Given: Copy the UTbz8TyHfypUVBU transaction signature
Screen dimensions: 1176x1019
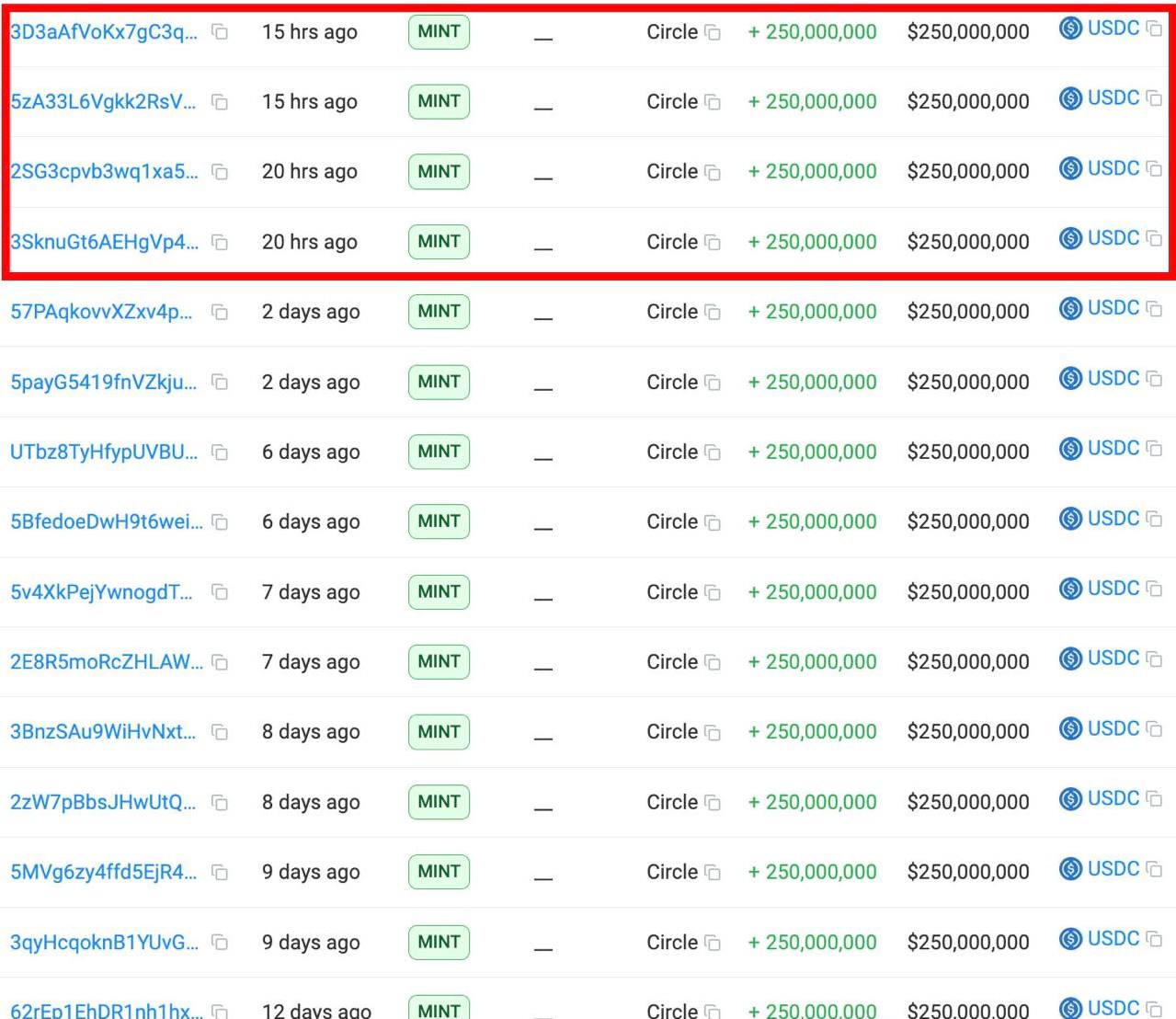Looking at the screenshot, I should [x=220, y=452].
